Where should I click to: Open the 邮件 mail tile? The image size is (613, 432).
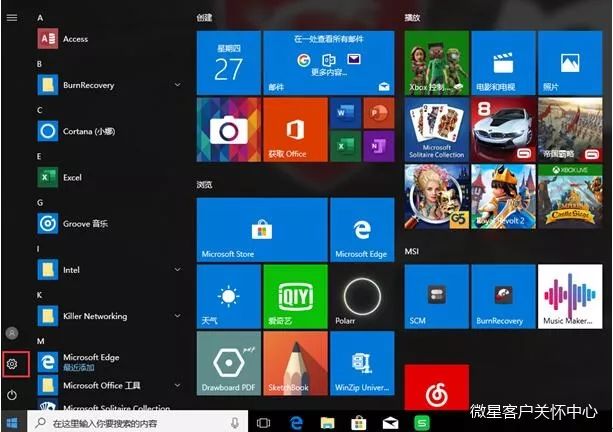[329, 63]
